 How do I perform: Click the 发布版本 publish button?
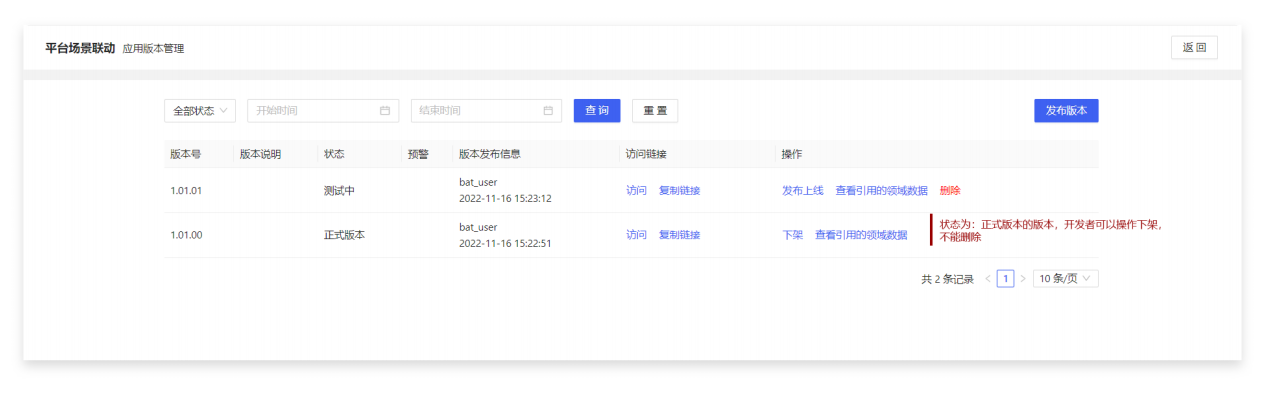(x=1066, y=111)
